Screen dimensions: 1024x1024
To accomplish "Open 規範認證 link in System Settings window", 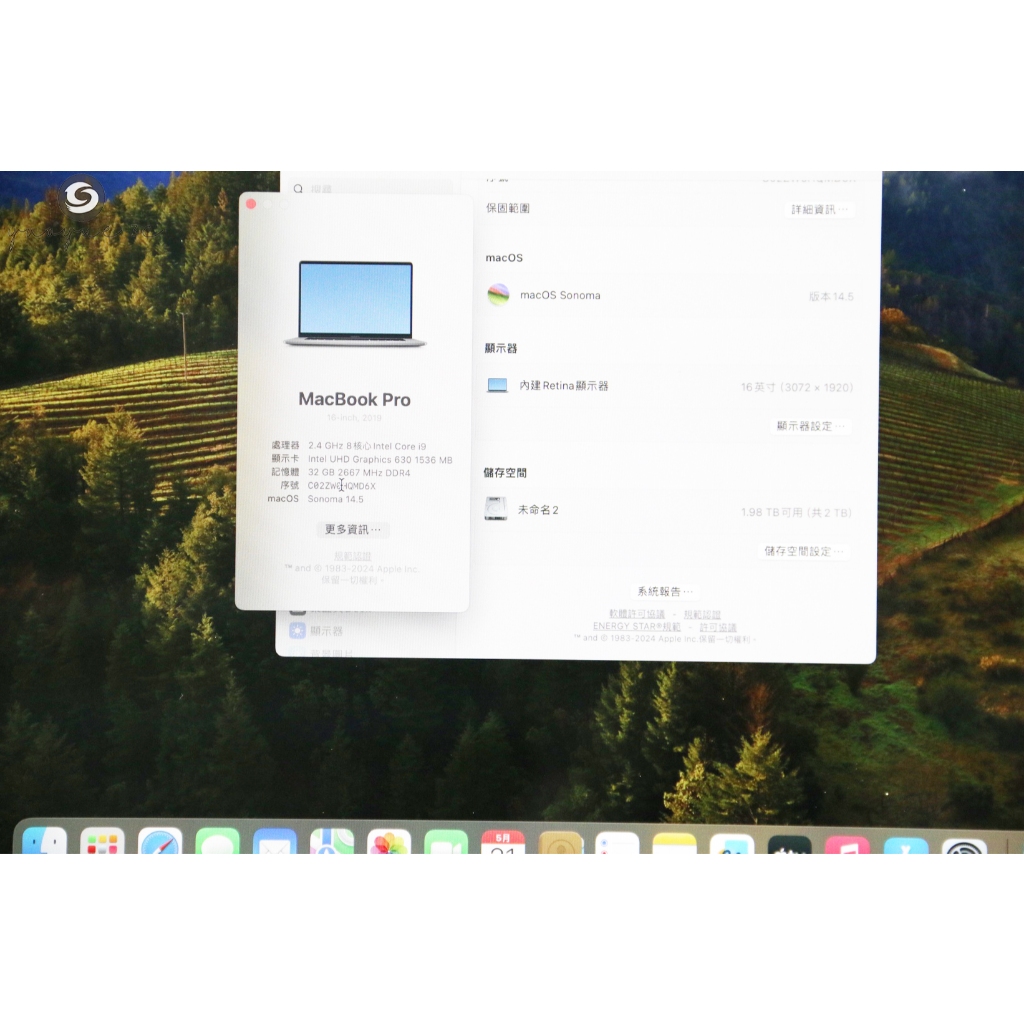I will pos(702,615).
